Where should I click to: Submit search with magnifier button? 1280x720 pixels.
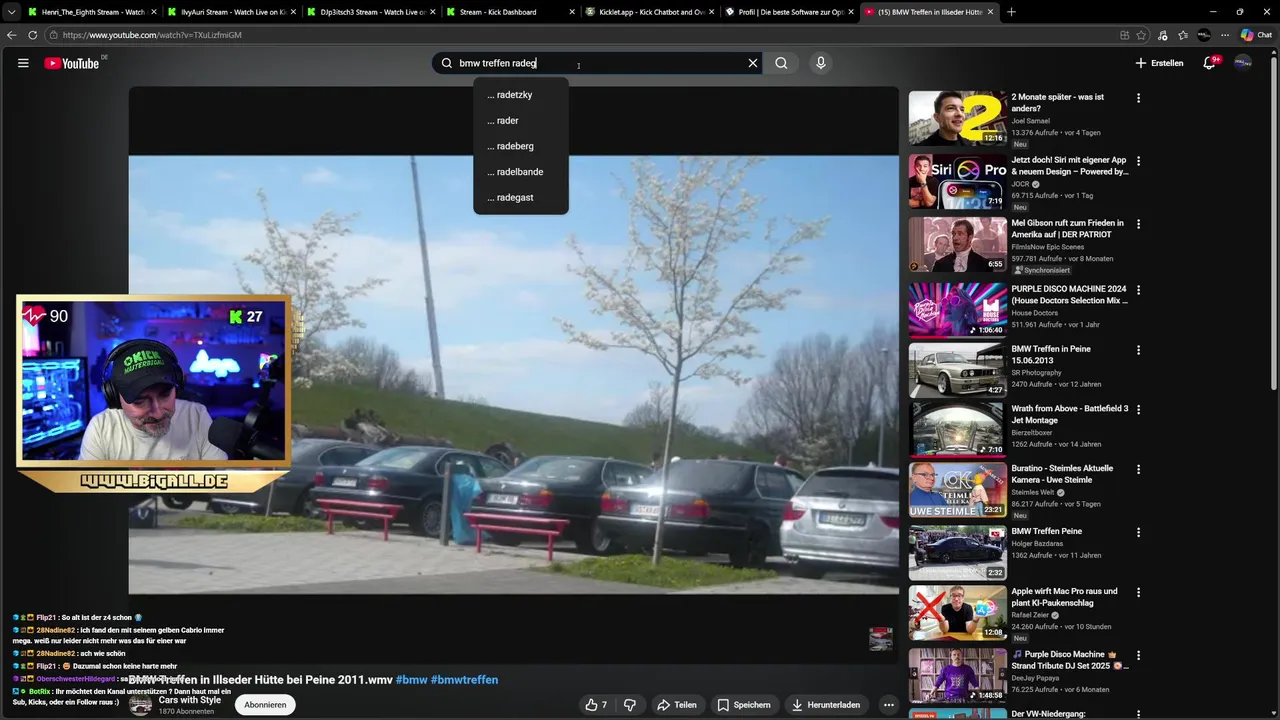pos(781,63)
